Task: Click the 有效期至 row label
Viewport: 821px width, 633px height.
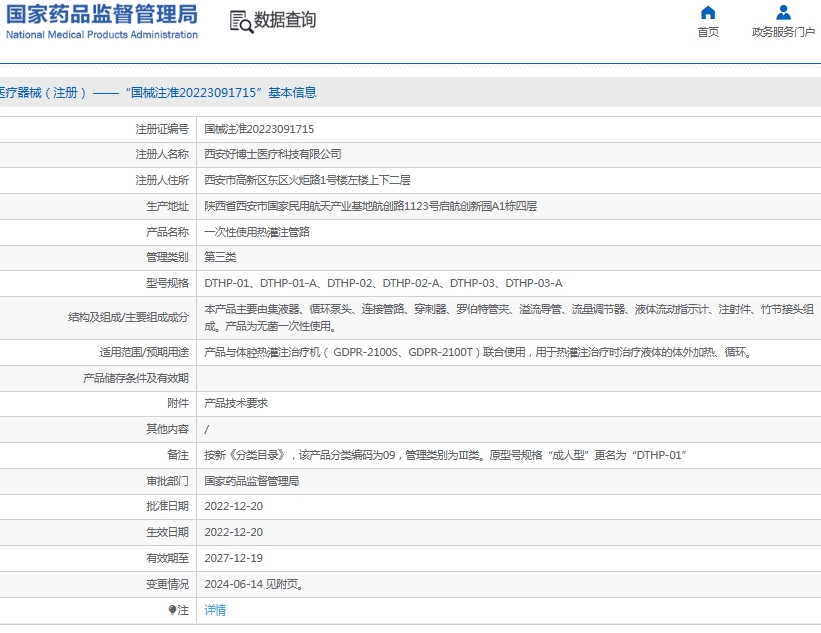Action: coord(167,558)
